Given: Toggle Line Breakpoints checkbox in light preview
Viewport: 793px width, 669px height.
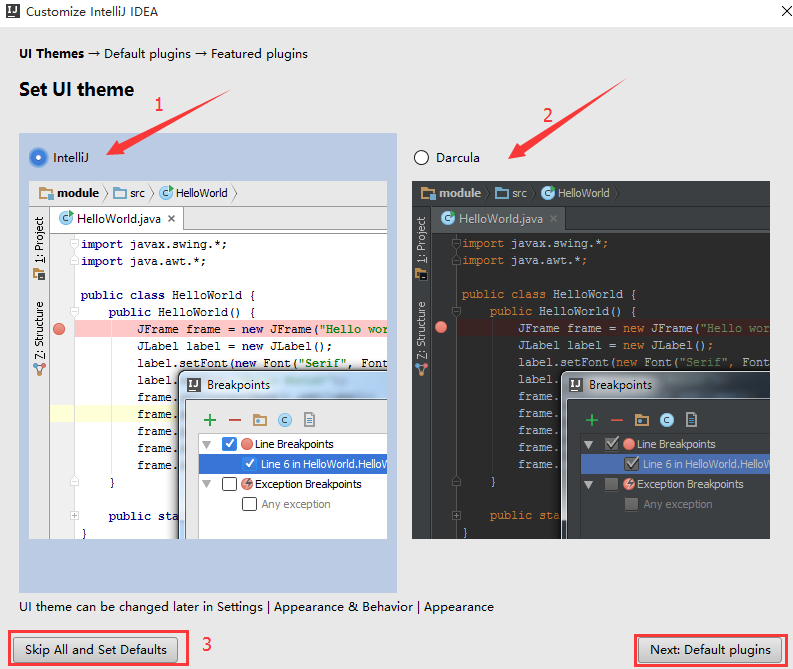Looking at the screenshot, I should [x=229, y=444].
